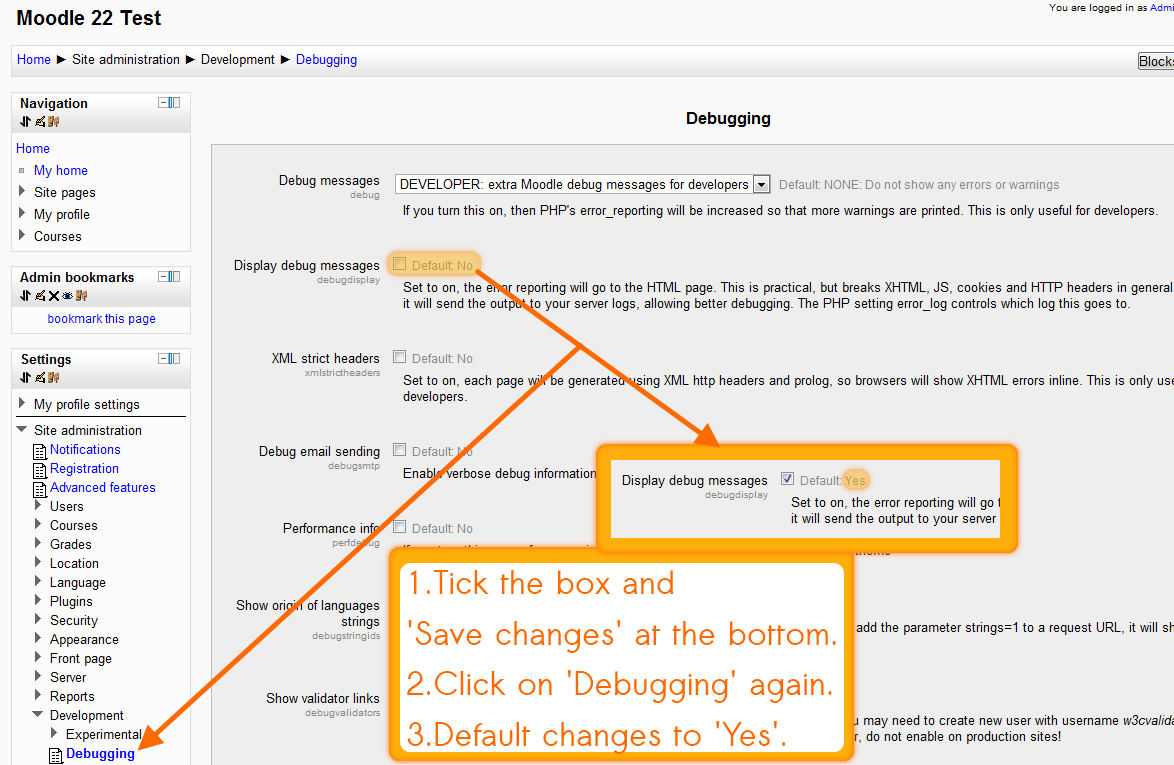Click the page icon beside Advanced features
The image size is (1174, 765).
40,490
